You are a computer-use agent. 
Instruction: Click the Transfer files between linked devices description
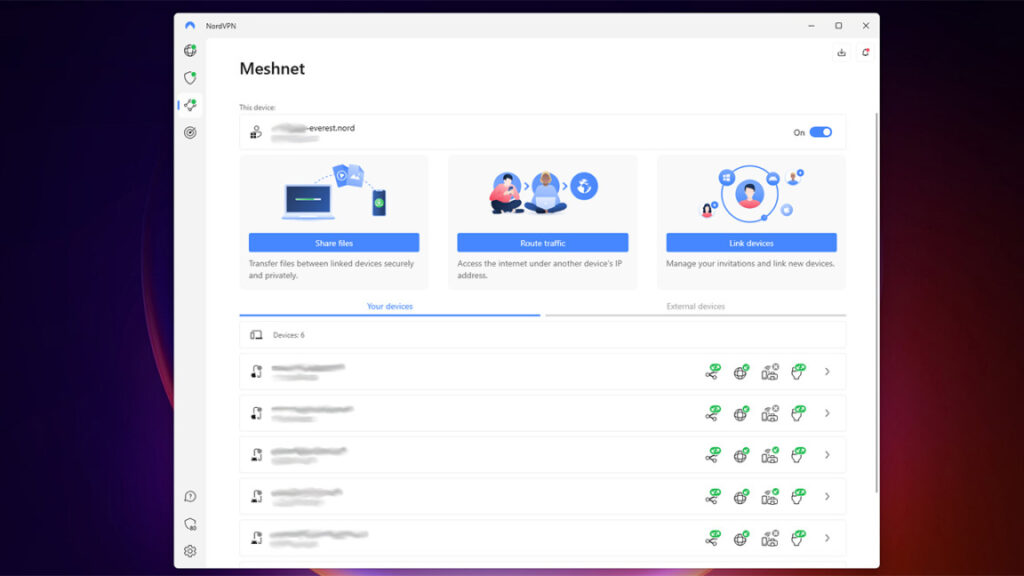(331, 270)
